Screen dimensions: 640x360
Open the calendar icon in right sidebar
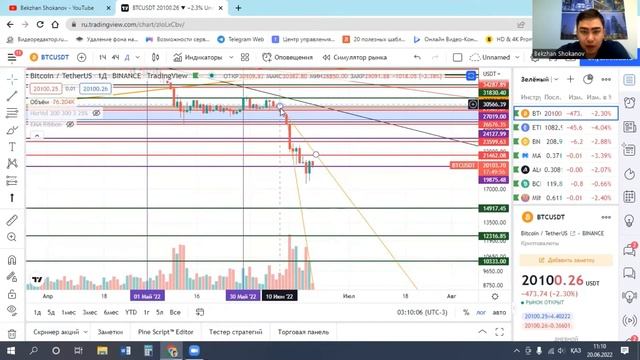coord(629,197)
